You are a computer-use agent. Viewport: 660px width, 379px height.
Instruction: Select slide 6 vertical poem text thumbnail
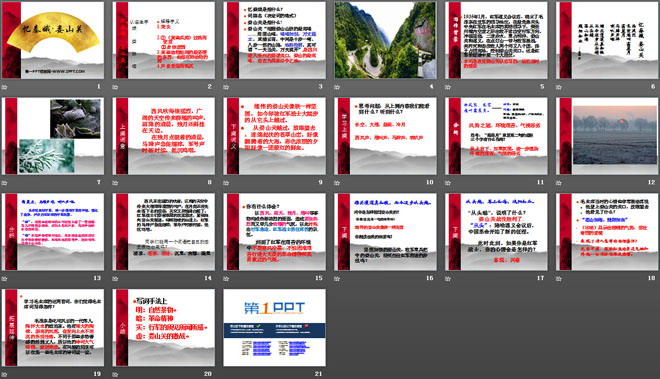607,40
